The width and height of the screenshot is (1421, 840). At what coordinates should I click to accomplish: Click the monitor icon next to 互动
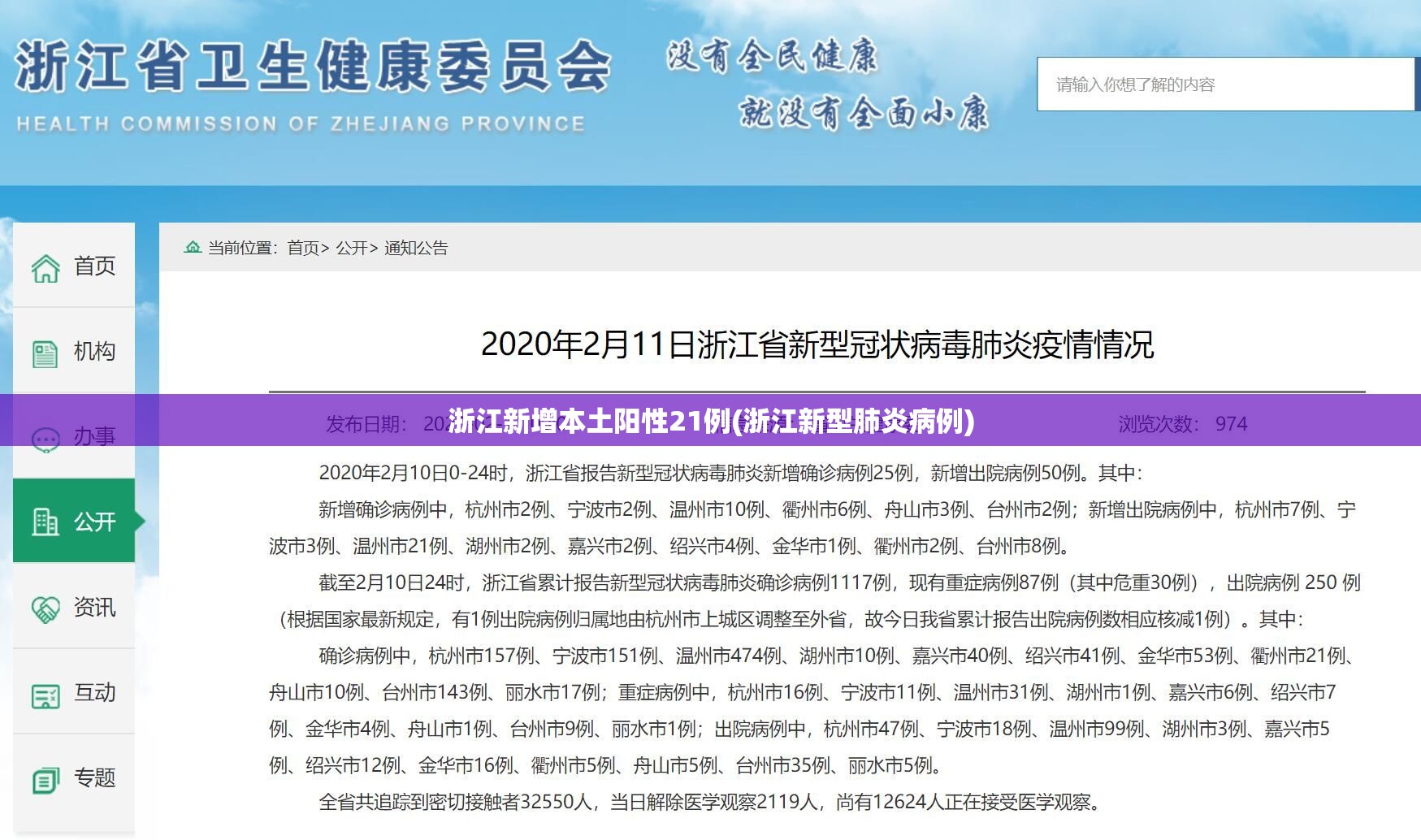45,695
